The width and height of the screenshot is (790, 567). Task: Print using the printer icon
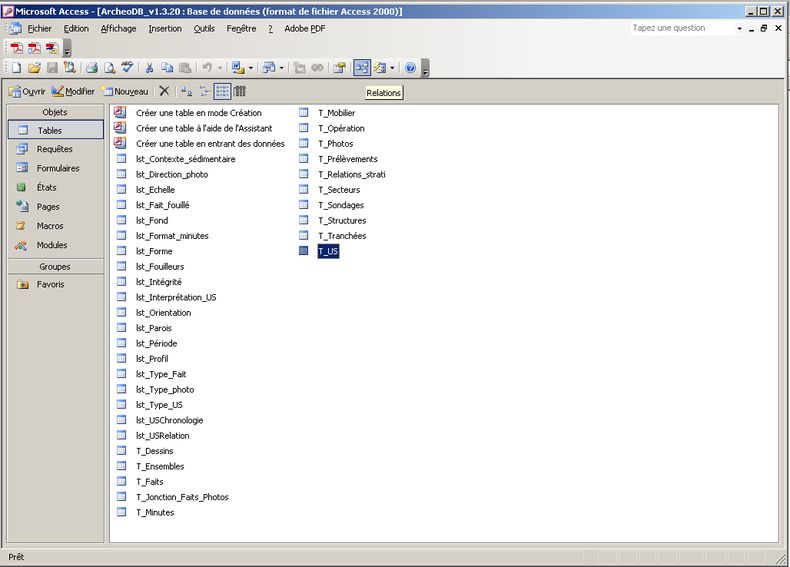(91, 68)
